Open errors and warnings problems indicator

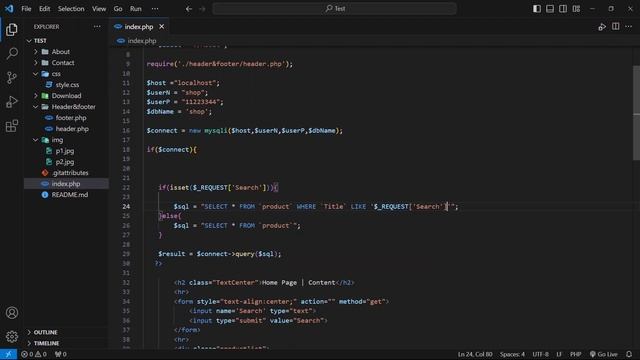pos(34,354)
